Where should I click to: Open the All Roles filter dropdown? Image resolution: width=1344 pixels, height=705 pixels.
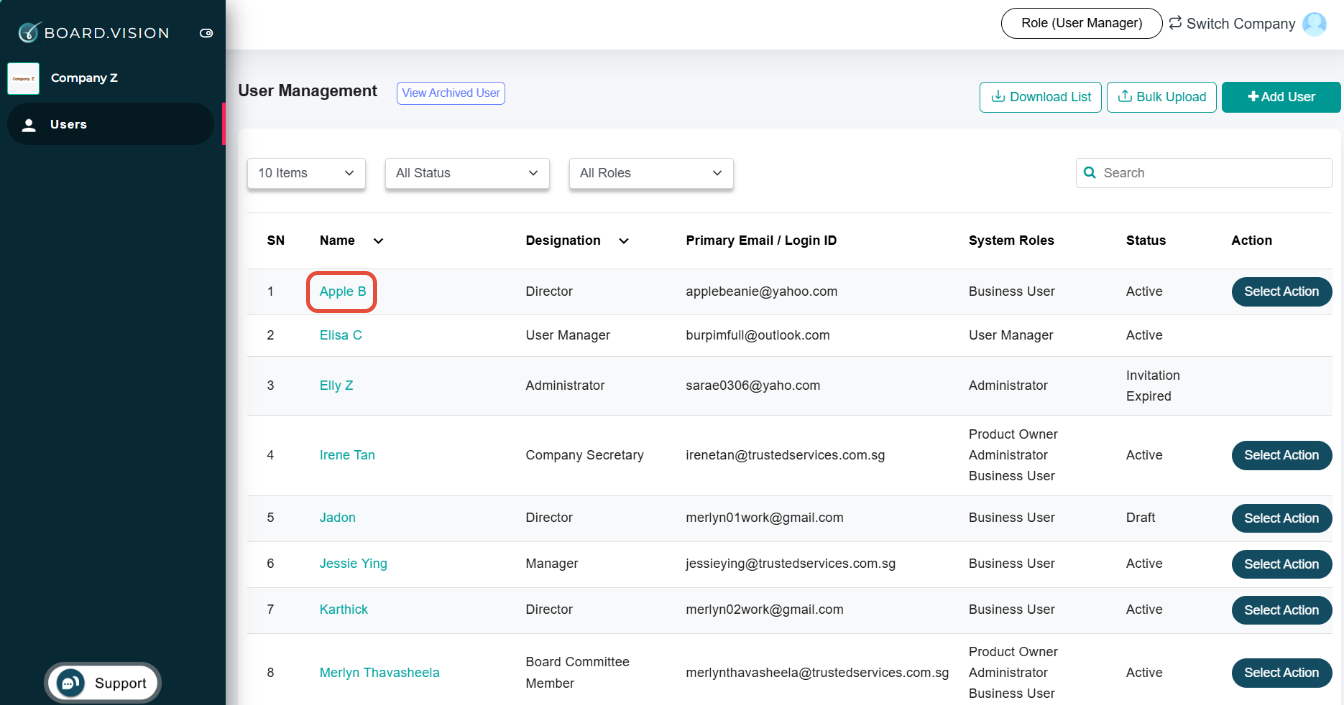click(651, 173)
